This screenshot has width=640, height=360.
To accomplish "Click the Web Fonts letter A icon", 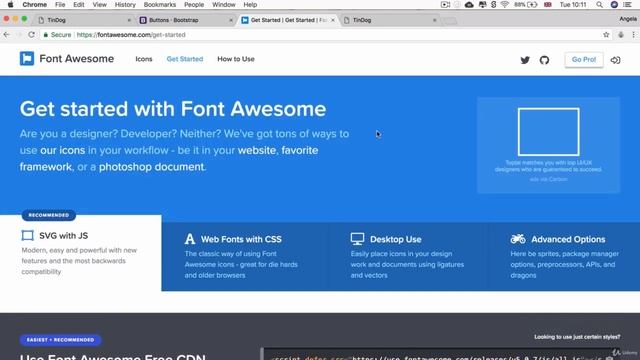I will [190, 239].
